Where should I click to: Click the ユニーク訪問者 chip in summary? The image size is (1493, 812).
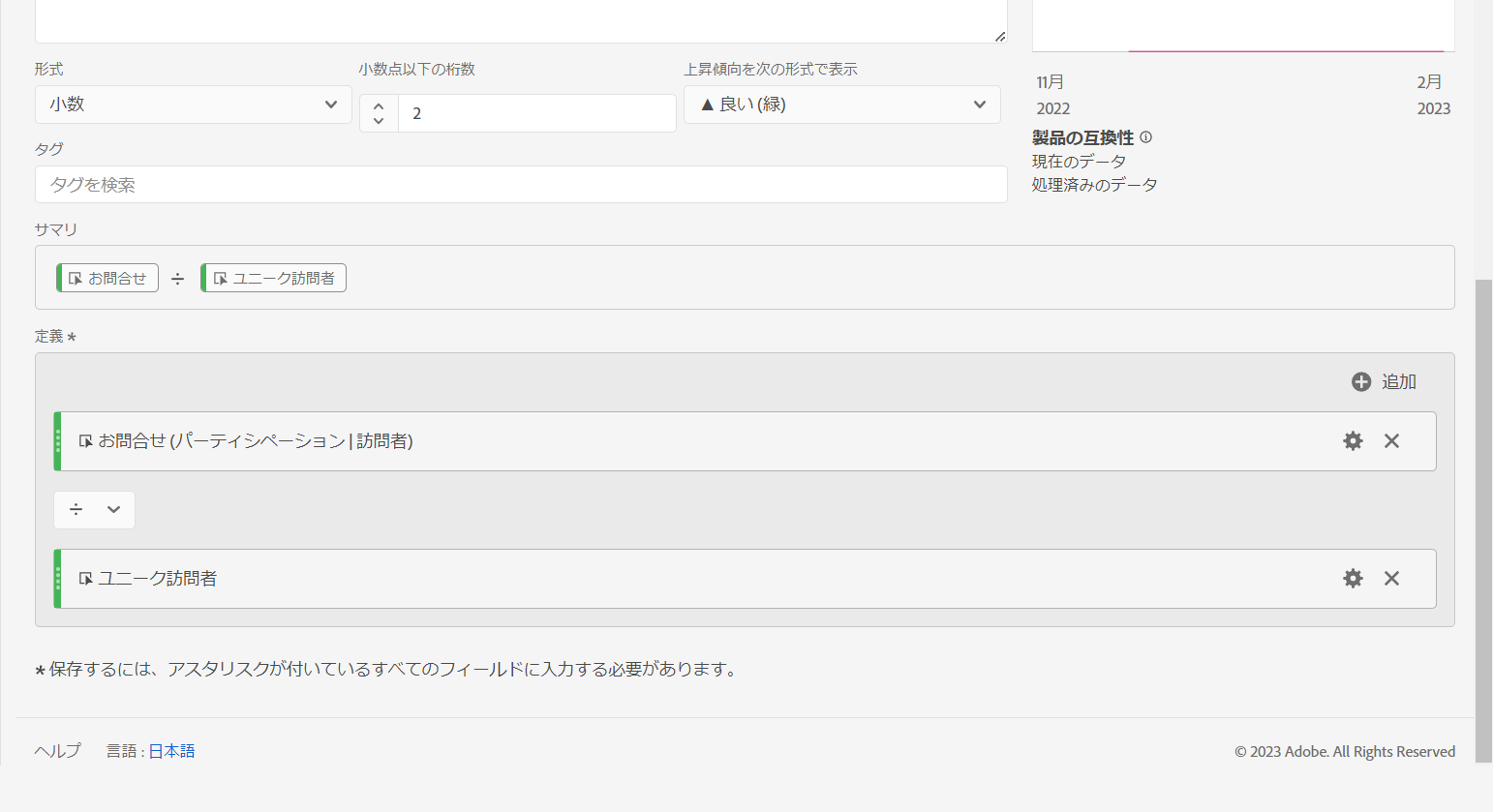point(273,279)
